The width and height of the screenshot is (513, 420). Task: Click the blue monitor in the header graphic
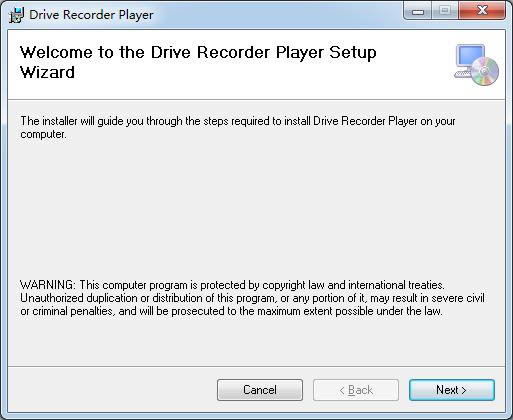(470, 57)
